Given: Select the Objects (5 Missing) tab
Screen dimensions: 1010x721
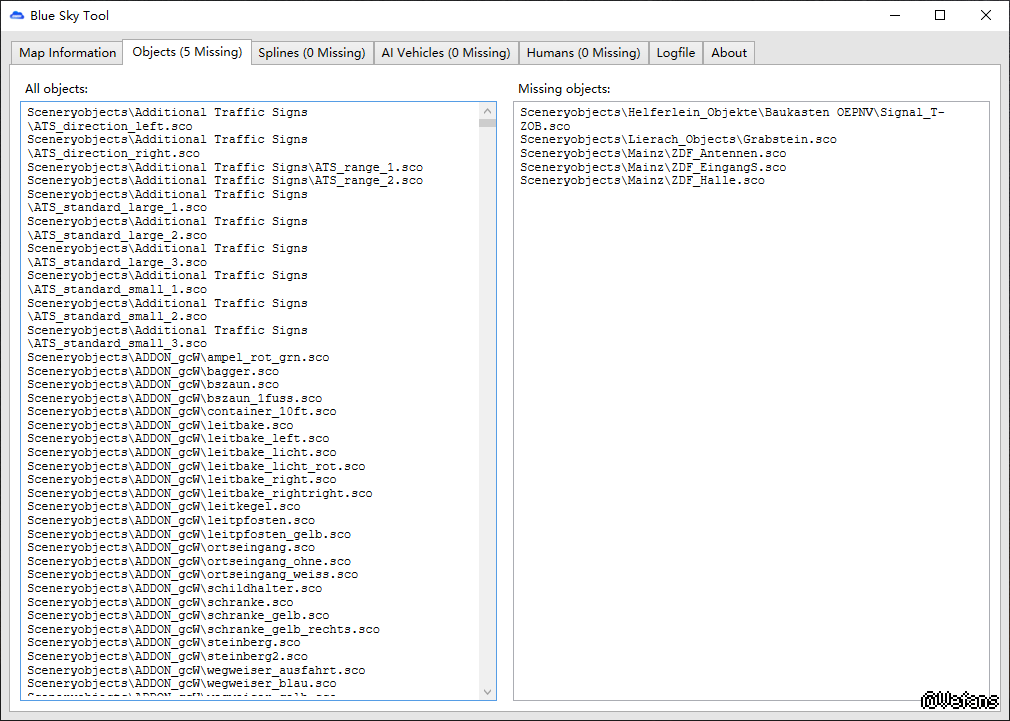Looking at the screenshot, I should coord(187,52).
